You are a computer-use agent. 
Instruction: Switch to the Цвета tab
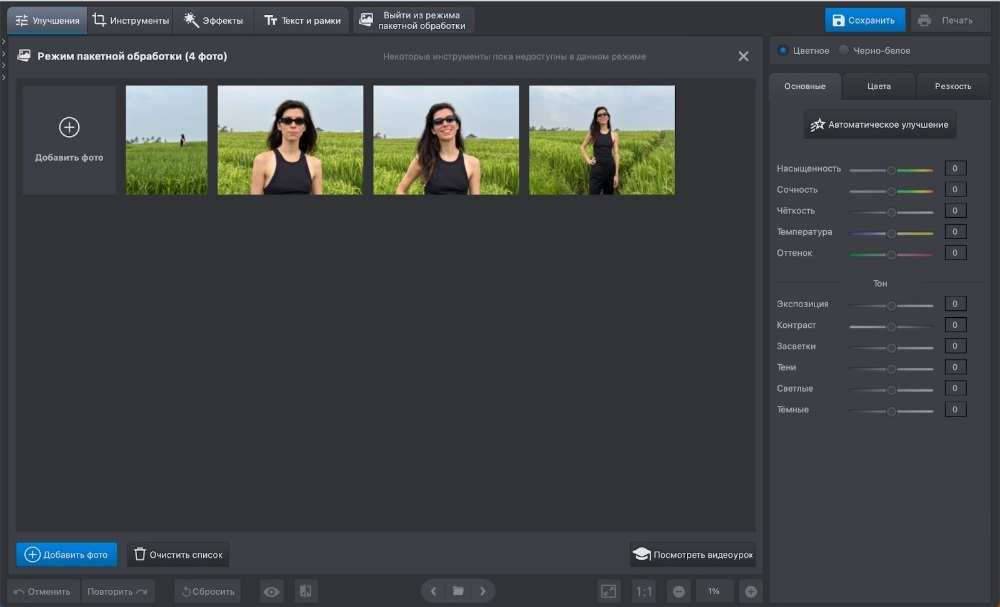[x=879, y=86]
